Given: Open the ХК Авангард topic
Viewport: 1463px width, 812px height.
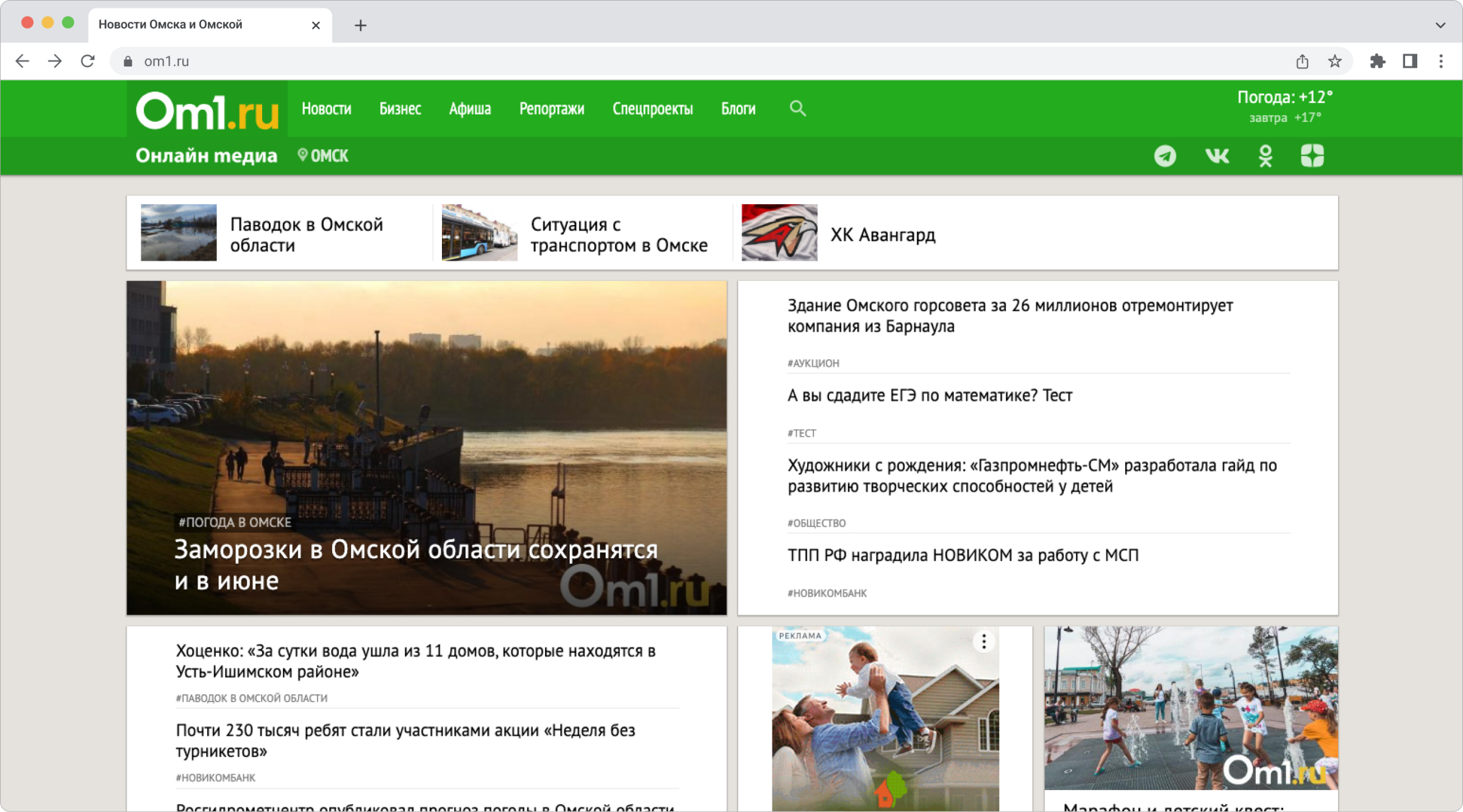Looking at the screenshot, I should (883, 235).
